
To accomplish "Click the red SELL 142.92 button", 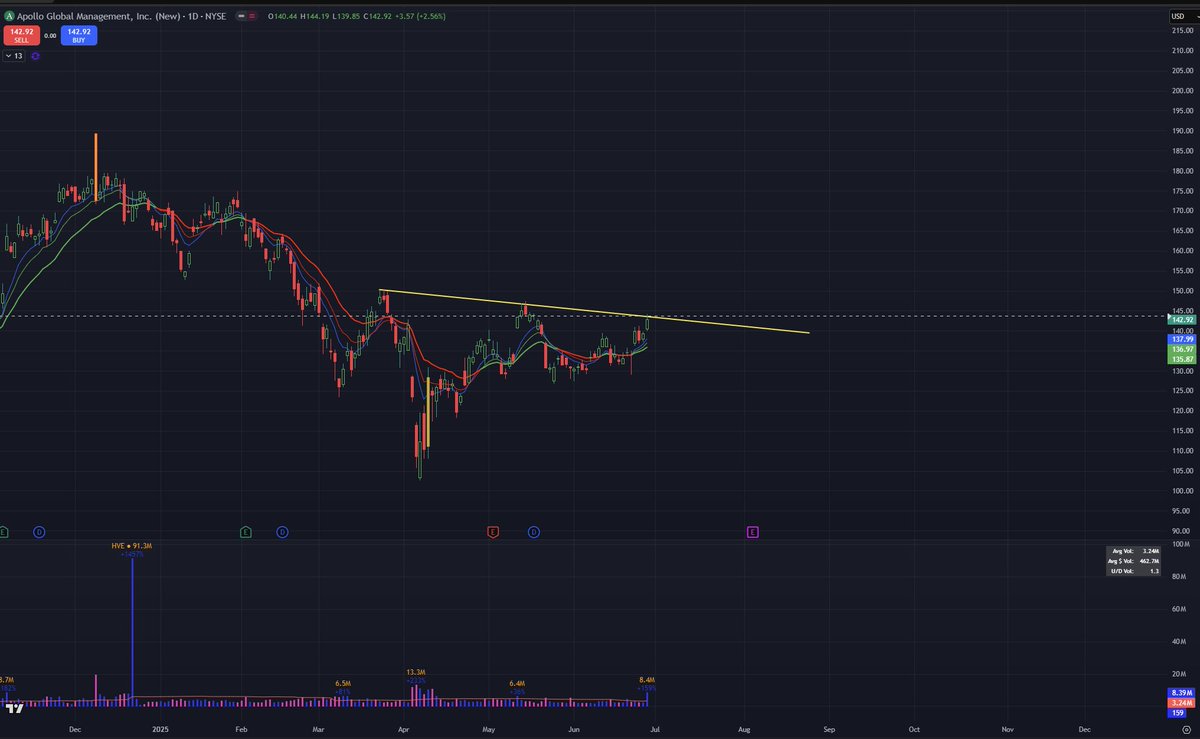I will 21,35.
